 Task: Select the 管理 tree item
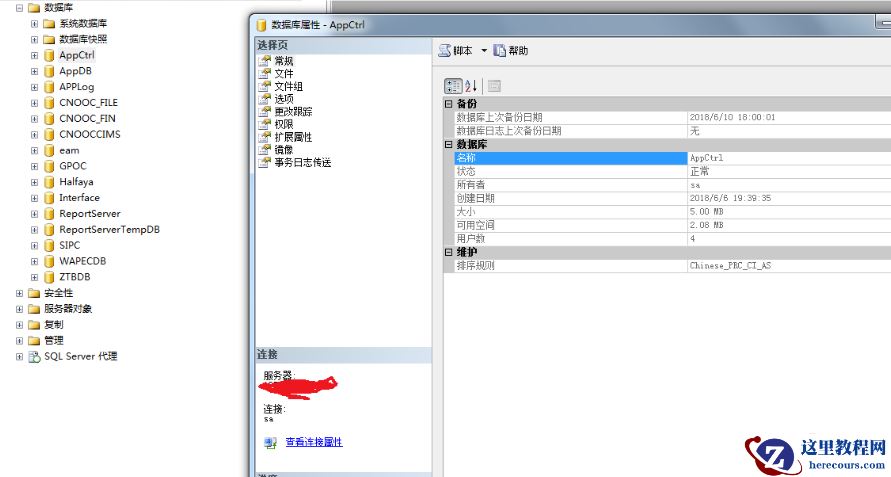pos(53,341)
